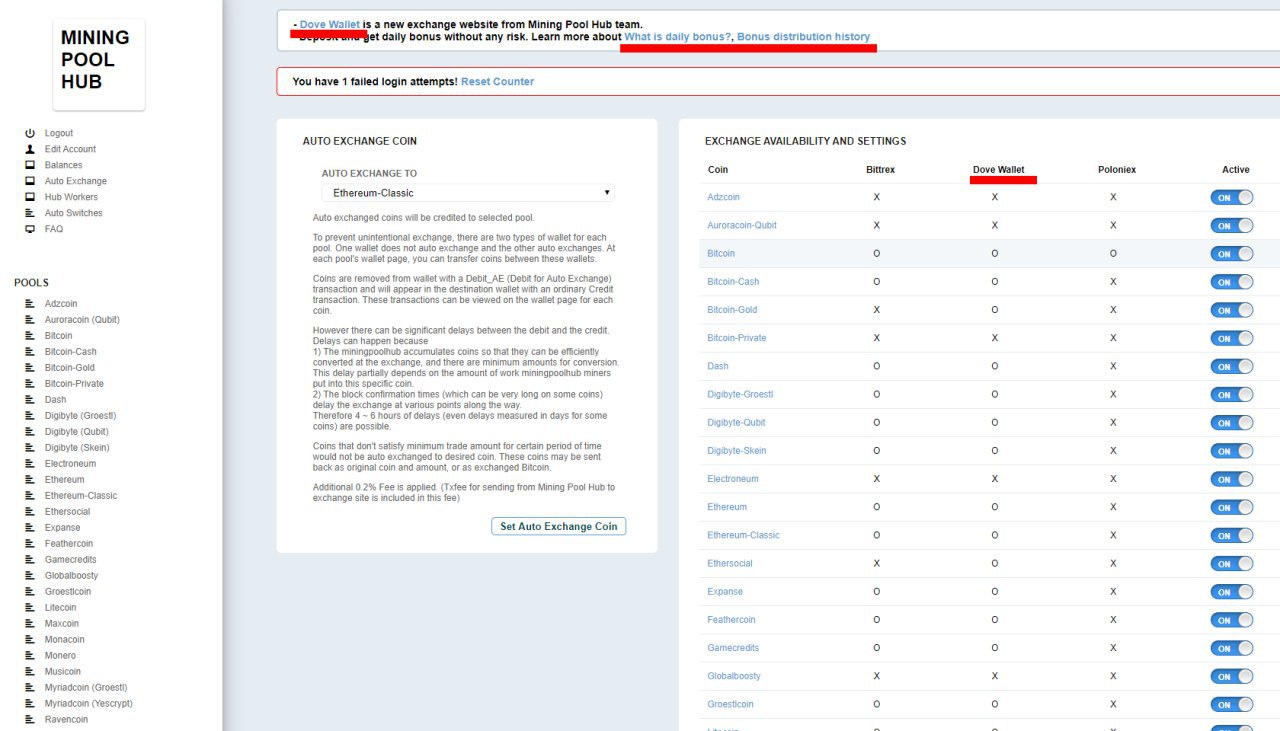Open Bonus distribution history link
Viewport: 1280px width, 731px height.
pyautogui.click(x=804, y=37)
